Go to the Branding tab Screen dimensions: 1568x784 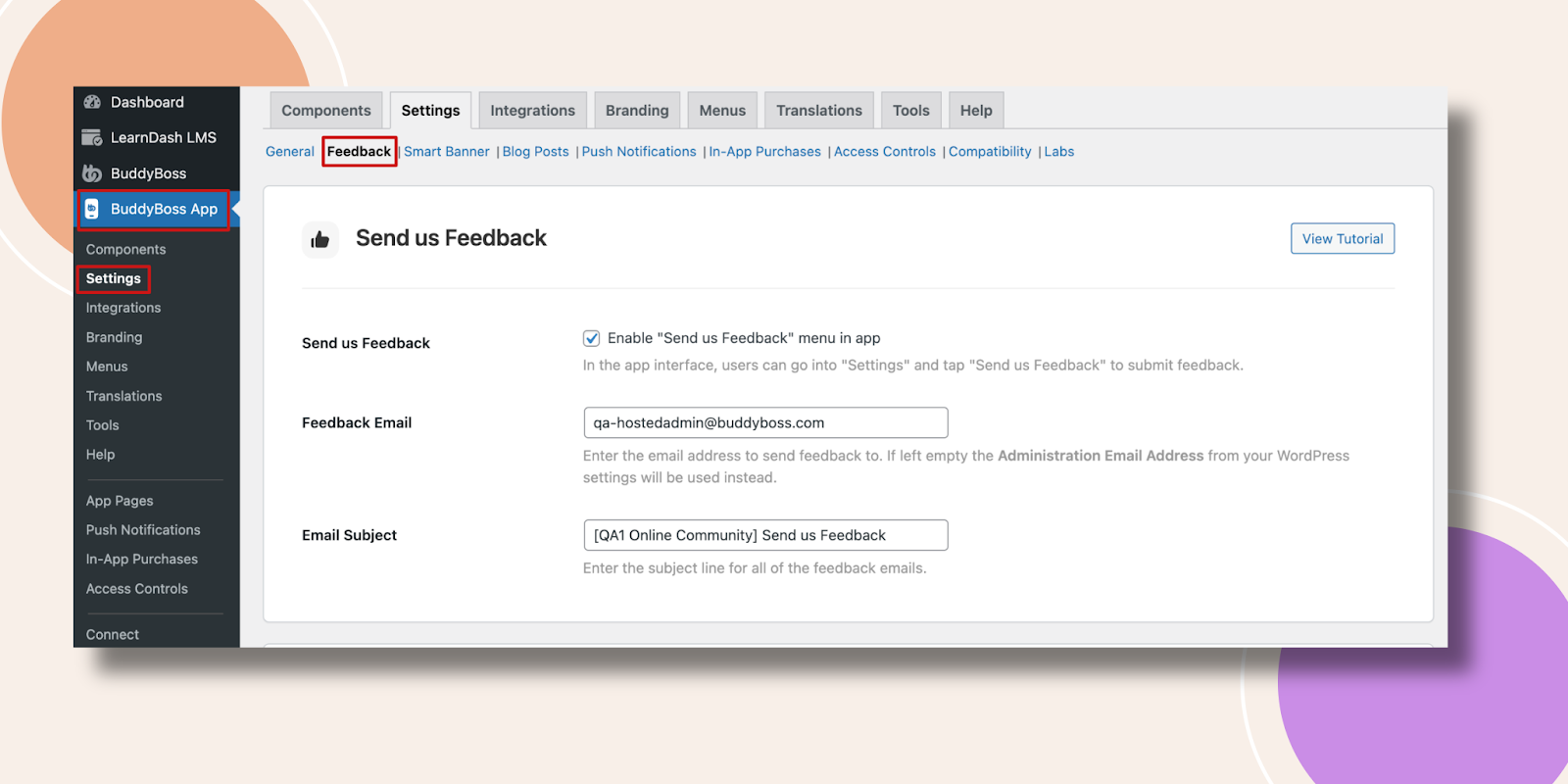click(x=637, y=111)
